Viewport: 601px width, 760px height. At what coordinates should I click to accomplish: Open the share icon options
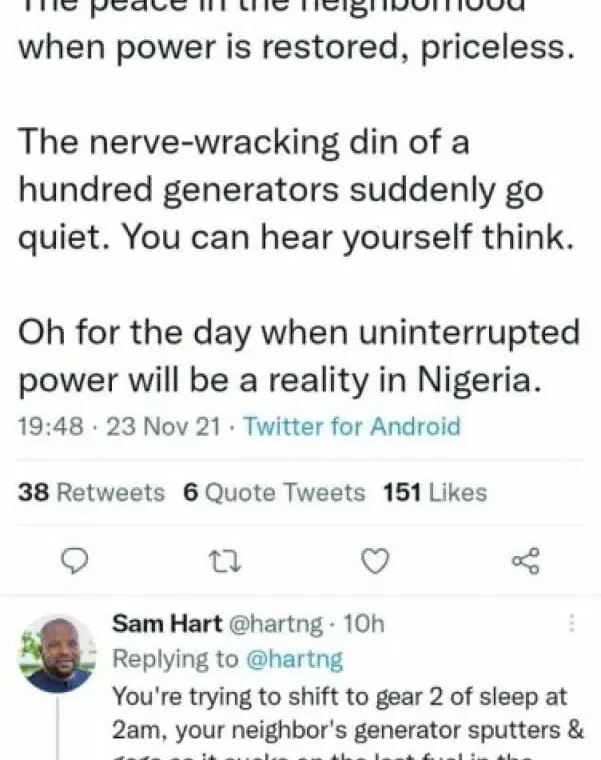tap(525, 562)
